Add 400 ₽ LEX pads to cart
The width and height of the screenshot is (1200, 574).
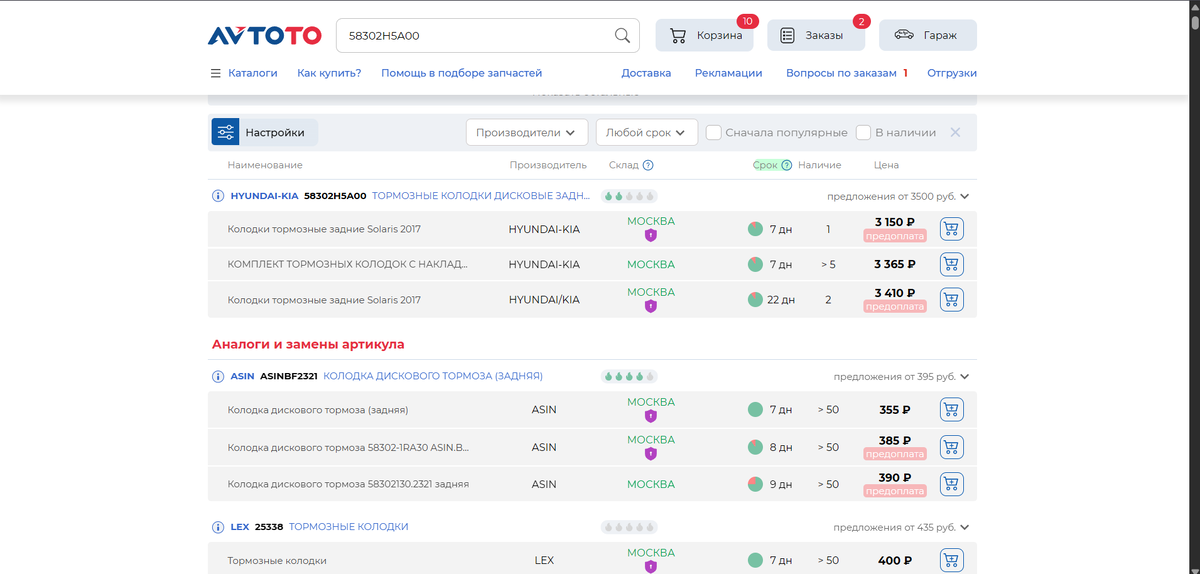951,561
